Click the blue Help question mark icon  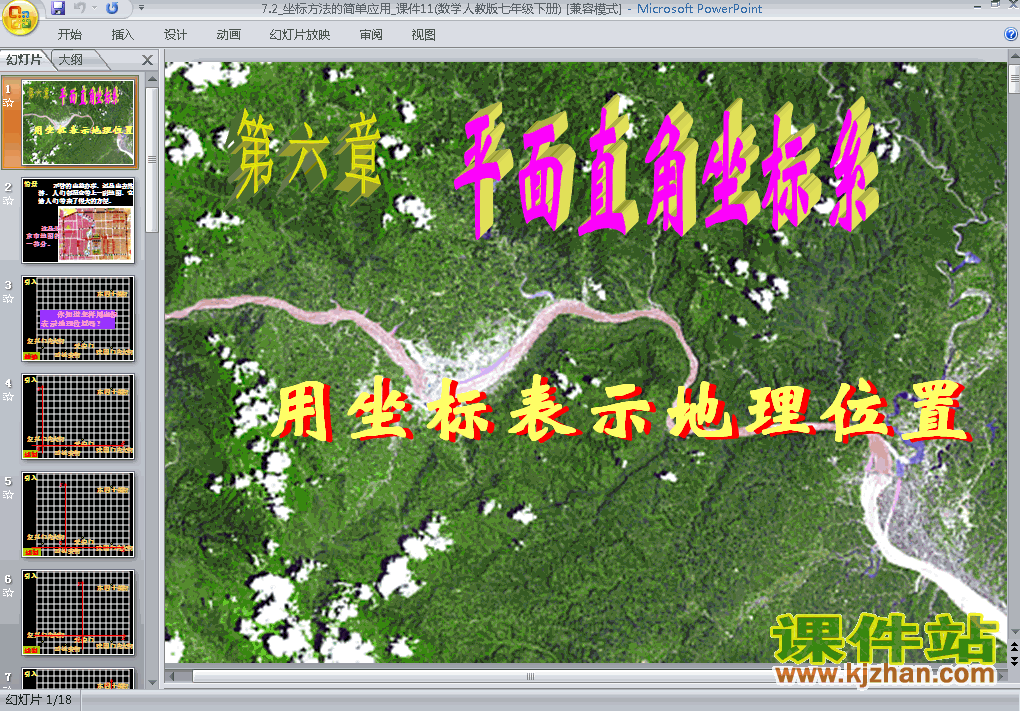1011,34
